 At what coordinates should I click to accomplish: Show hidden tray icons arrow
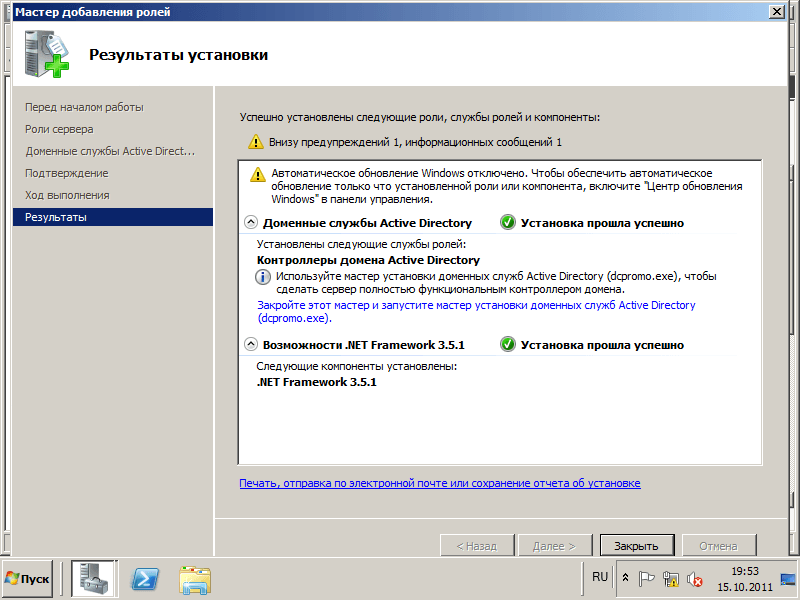point(626,578)
